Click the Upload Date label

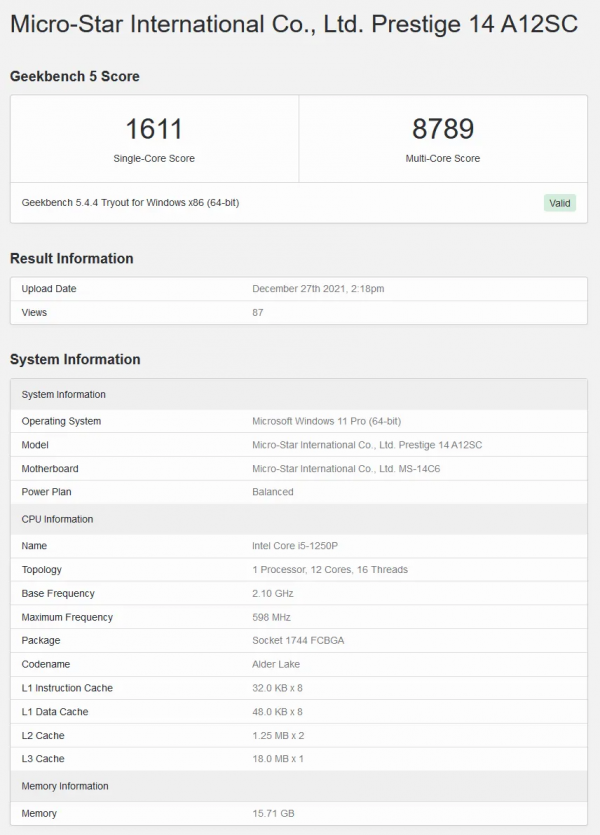click(49, 289)
